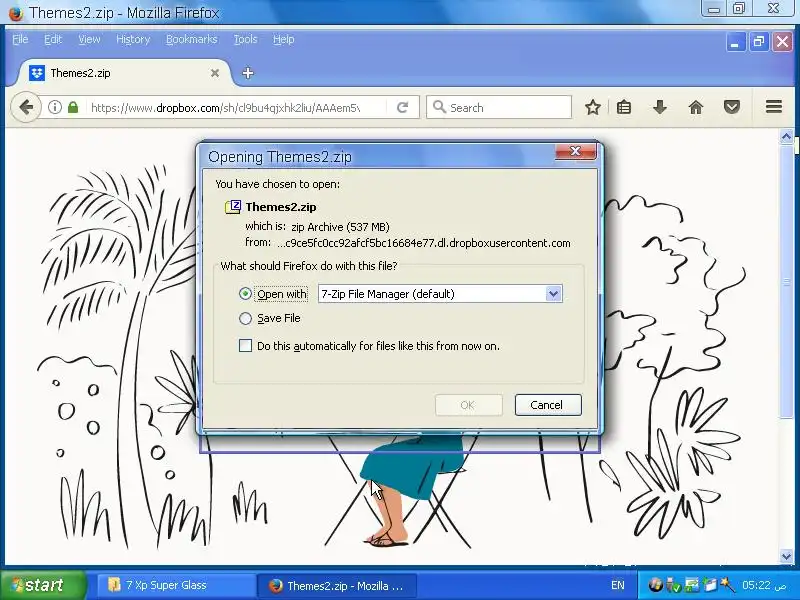Minimize the inner Firefox window
800x600 pixels.
(x=735, y=42)
